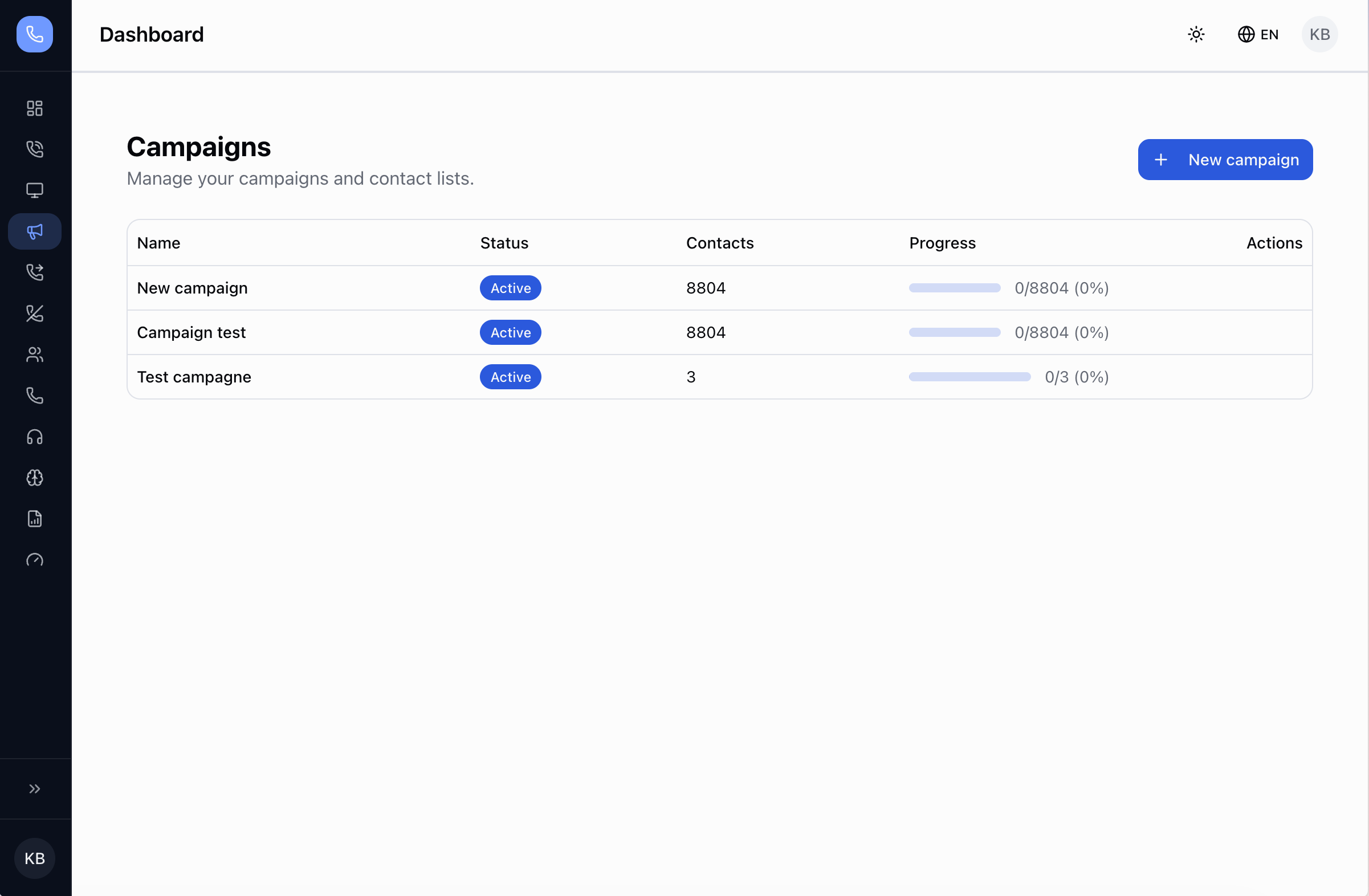Image resolution: width=1369 pixels, height=896 pixels.
Task: Open the monitor screen icon in sidebar
Action: click(35, 190)
